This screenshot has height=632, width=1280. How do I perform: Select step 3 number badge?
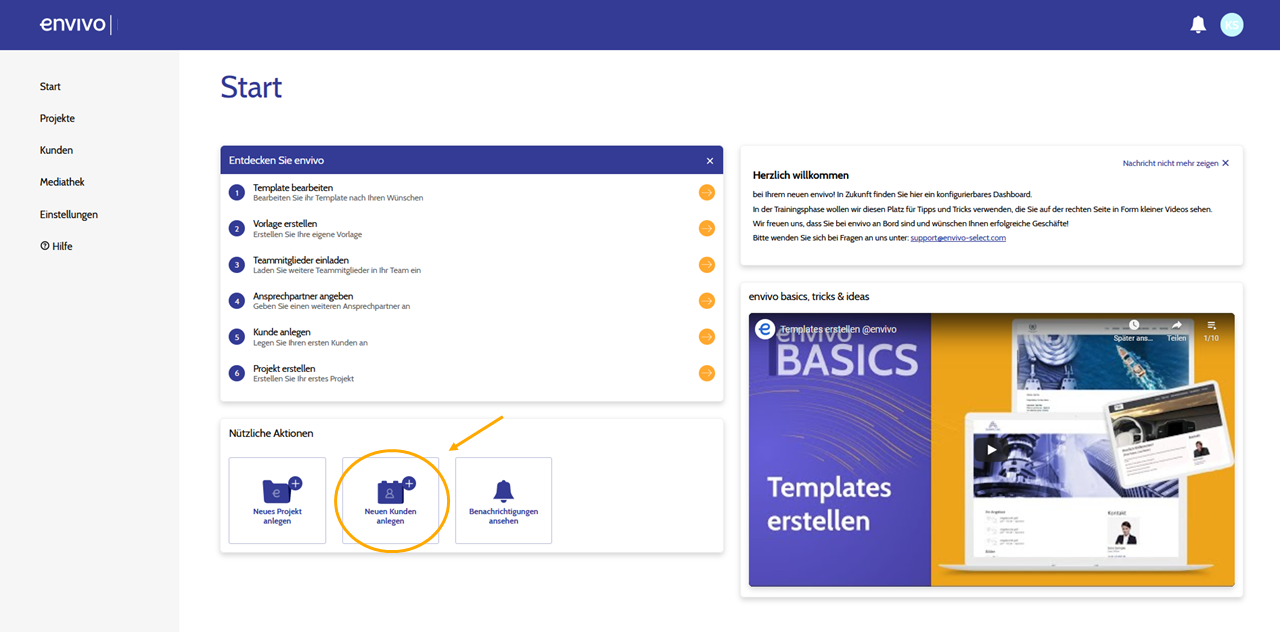(237, 265)
